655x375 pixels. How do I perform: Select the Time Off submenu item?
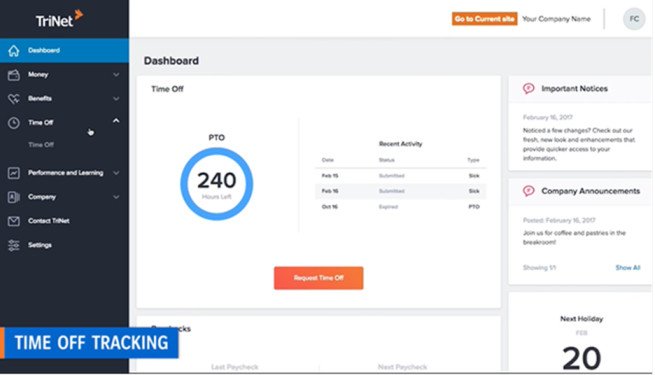point(41,145)
